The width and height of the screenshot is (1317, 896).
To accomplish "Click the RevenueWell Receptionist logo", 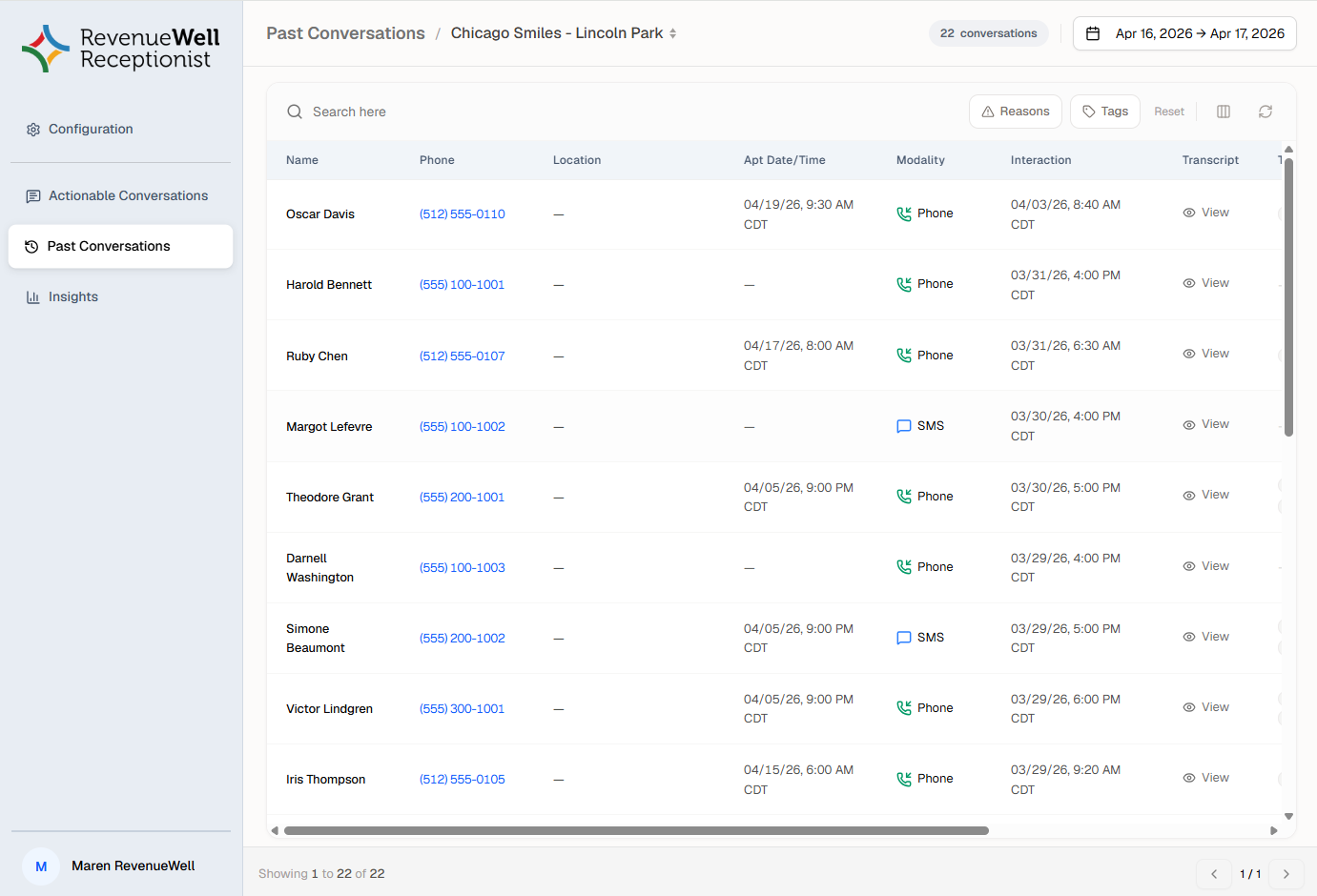I will [121, 49].
